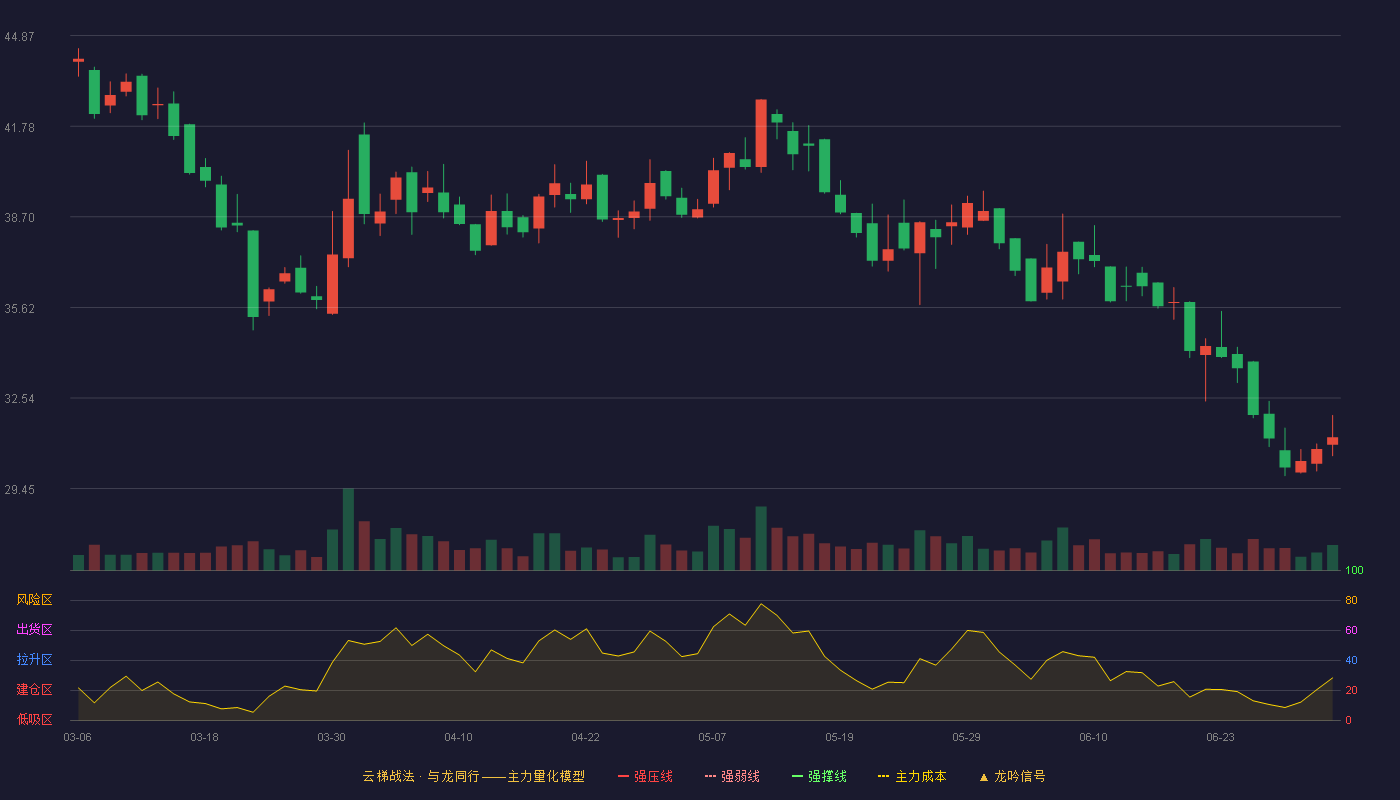Click the 06-10 date label
1400x800 pixels.
(1093, 737)
